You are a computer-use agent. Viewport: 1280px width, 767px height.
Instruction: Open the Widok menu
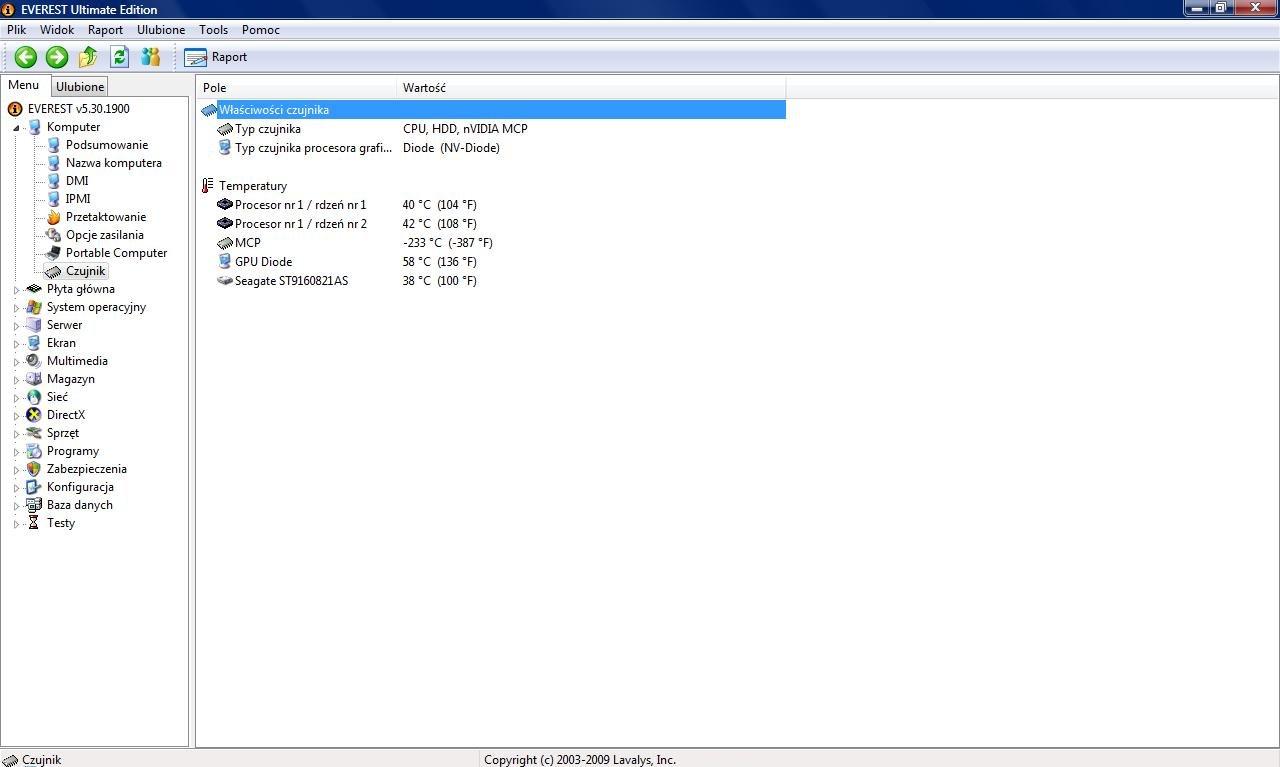tap(57, 30)
